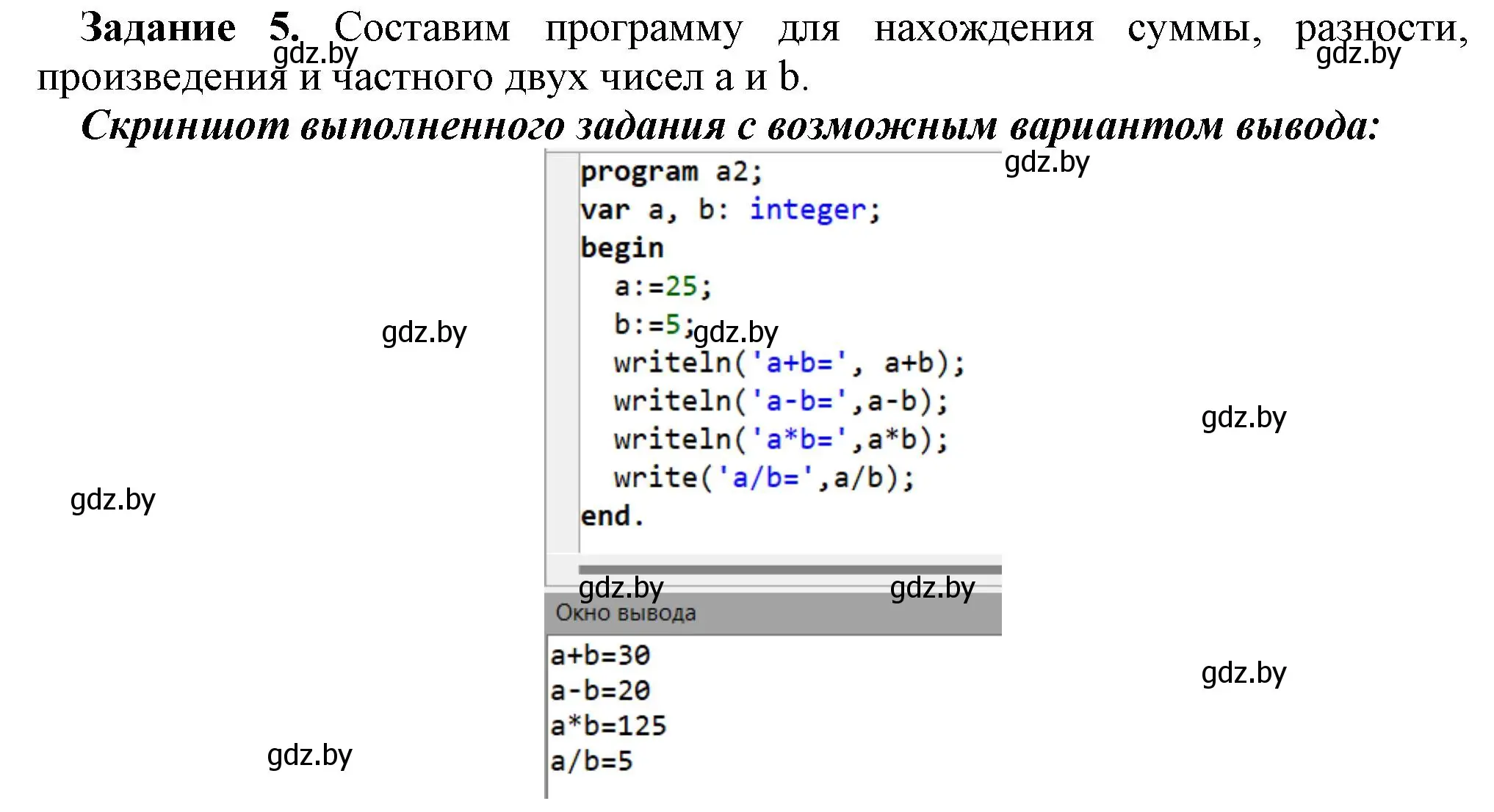Click the write('a/b=',a/b) line
This screenshot has height=812, width=1494.
(x=765, y=478)
